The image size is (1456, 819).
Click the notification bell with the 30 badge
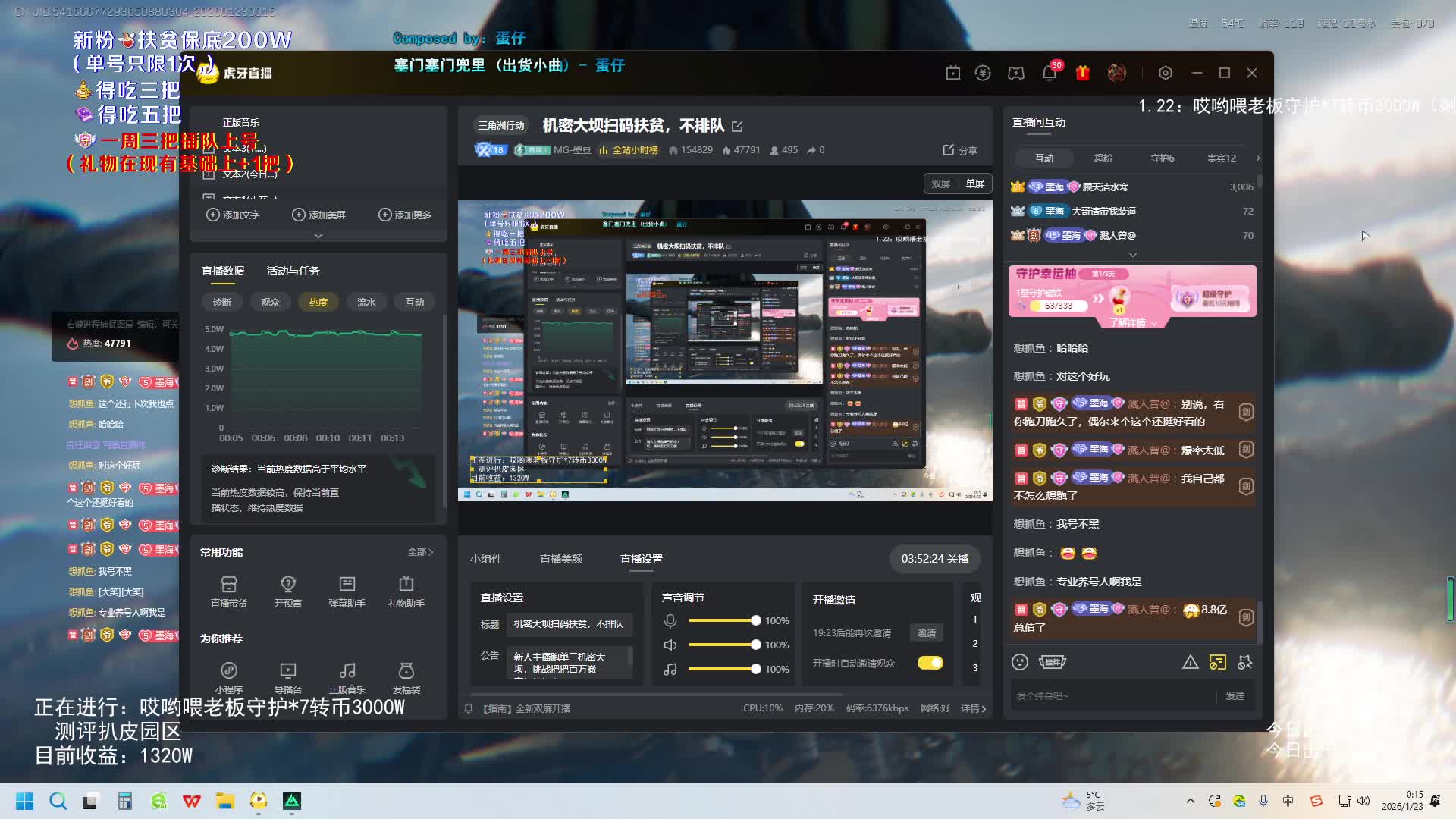[x=1049, y=73]
